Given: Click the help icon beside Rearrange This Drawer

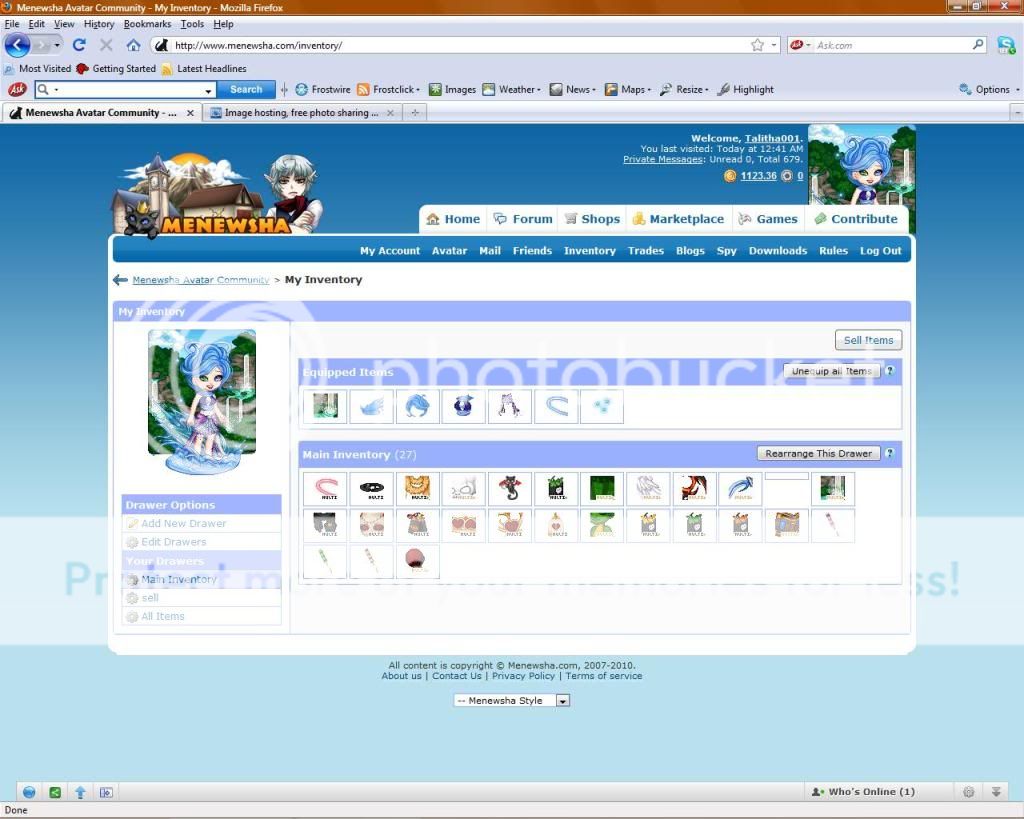Looking at the screenshot, I should click(x=889, y=453).
